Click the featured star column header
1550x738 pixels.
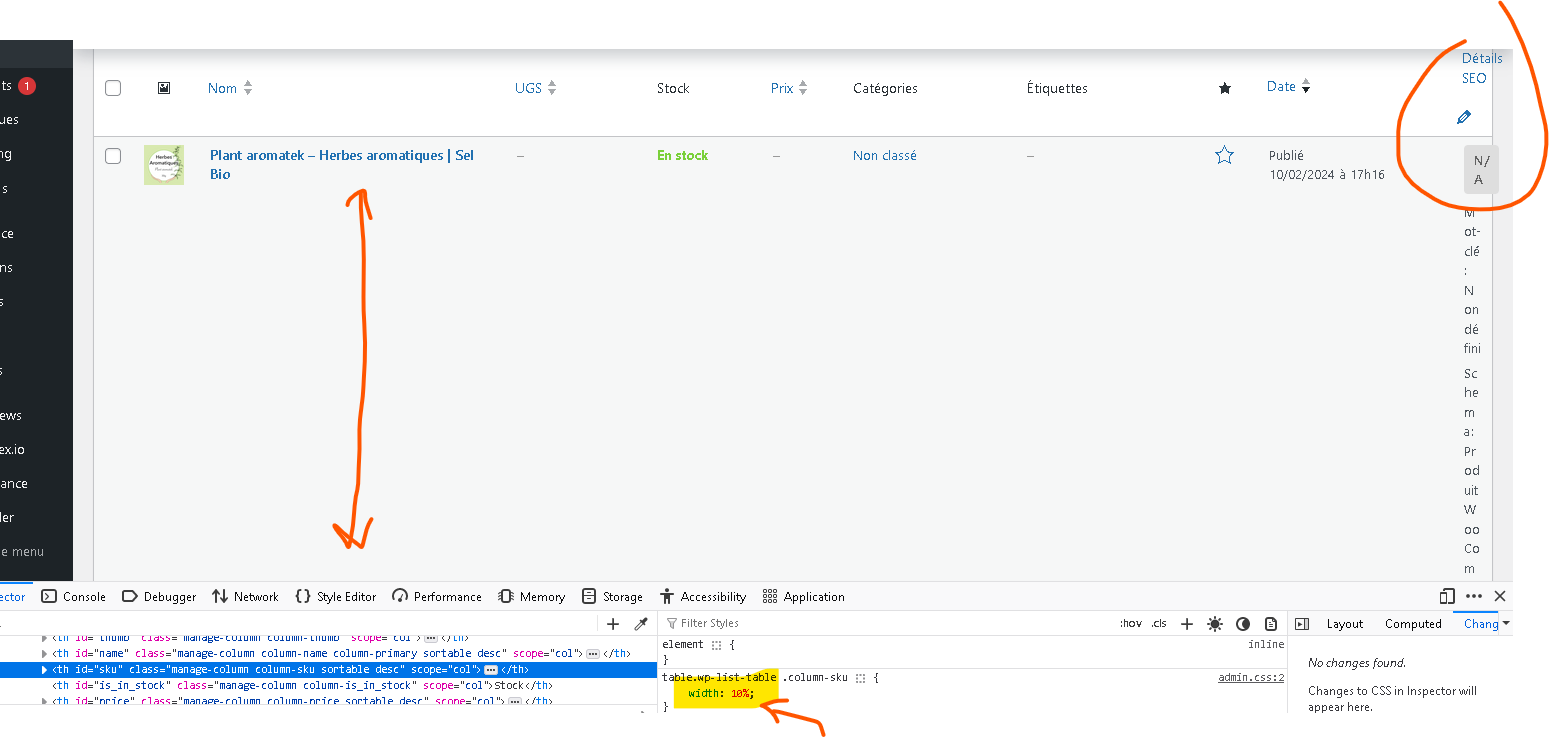1225,88
